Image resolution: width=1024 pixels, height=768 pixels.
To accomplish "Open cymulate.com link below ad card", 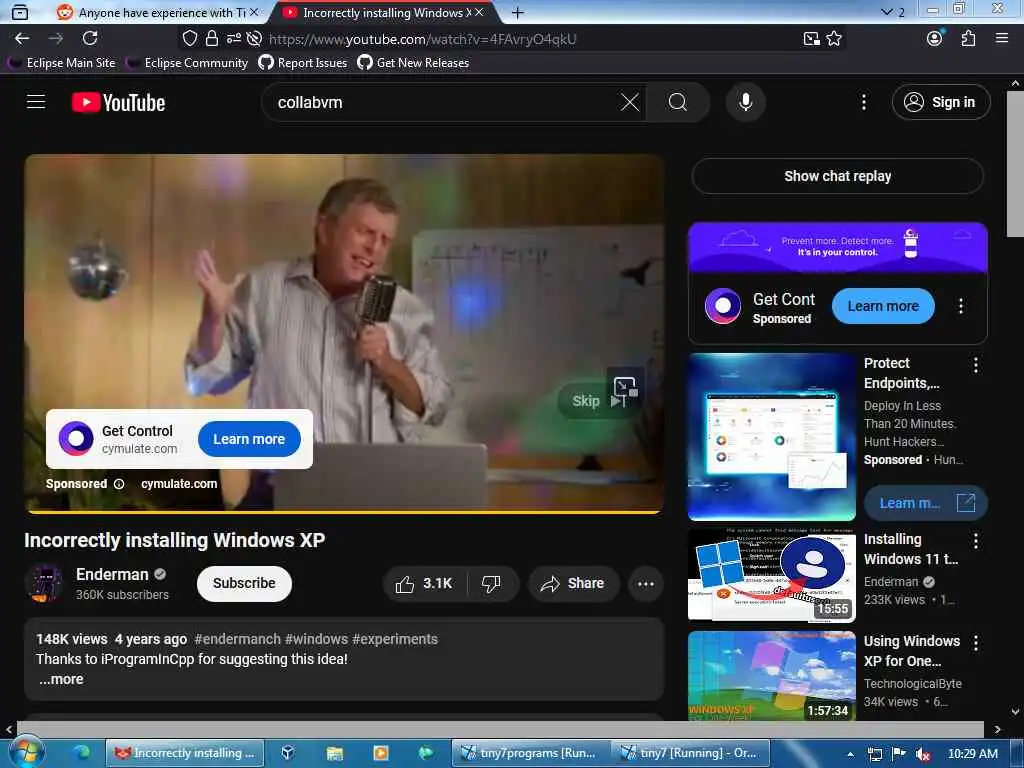I will click(179, 484).
